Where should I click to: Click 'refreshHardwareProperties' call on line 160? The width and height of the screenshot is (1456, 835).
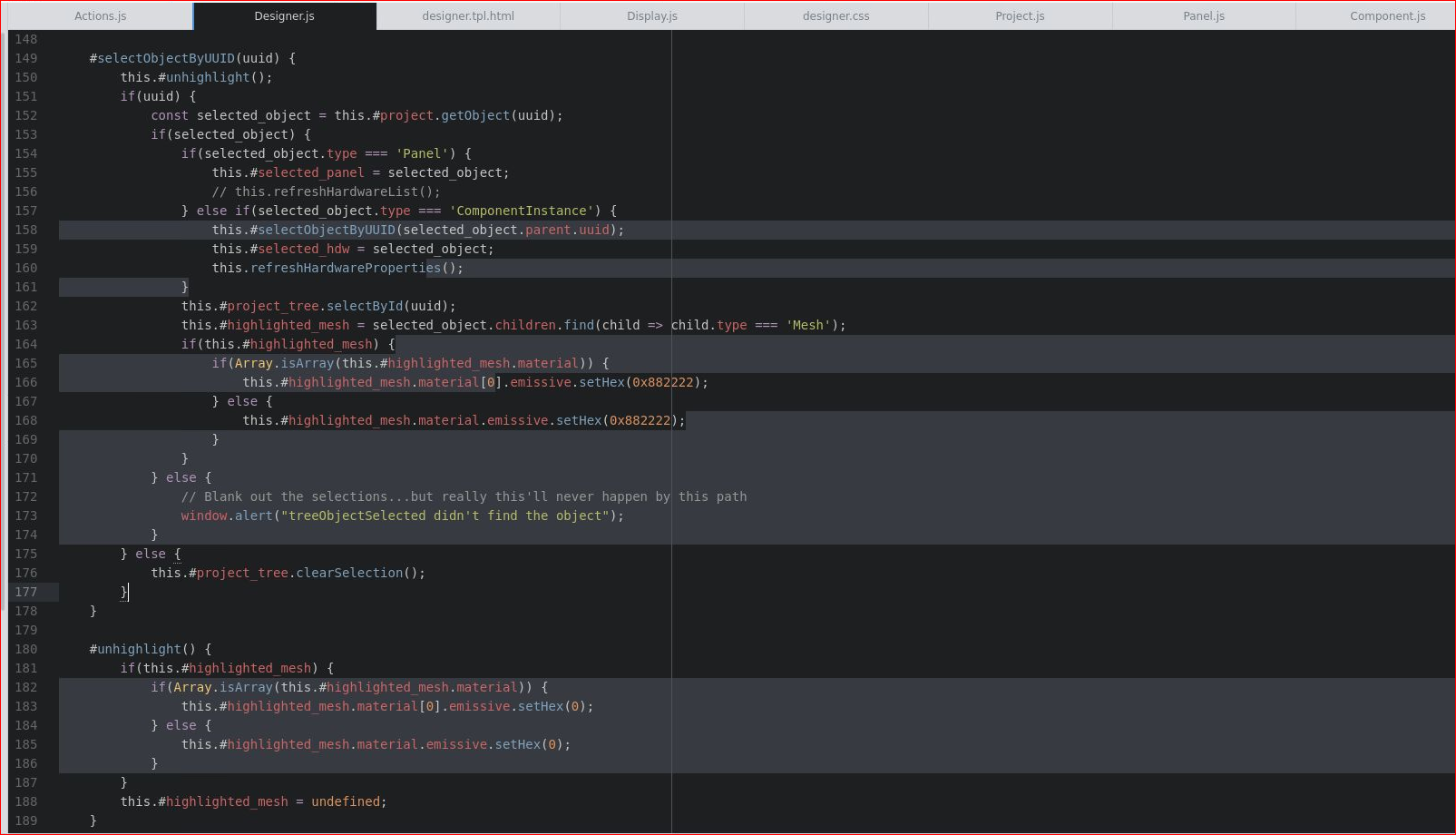tap(346, 268)
